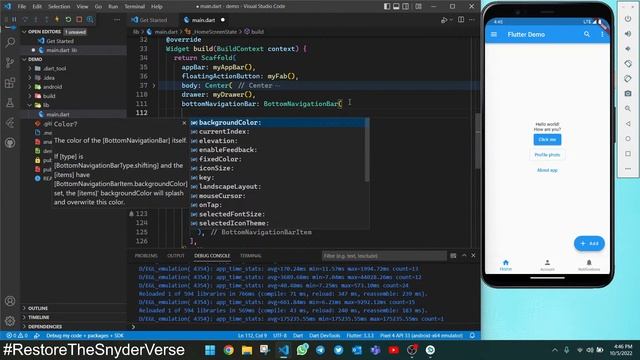Screen dimensions: 640x360
Task: Tap the Notifications bottom navigation item
Action: [x=589, y=265]
